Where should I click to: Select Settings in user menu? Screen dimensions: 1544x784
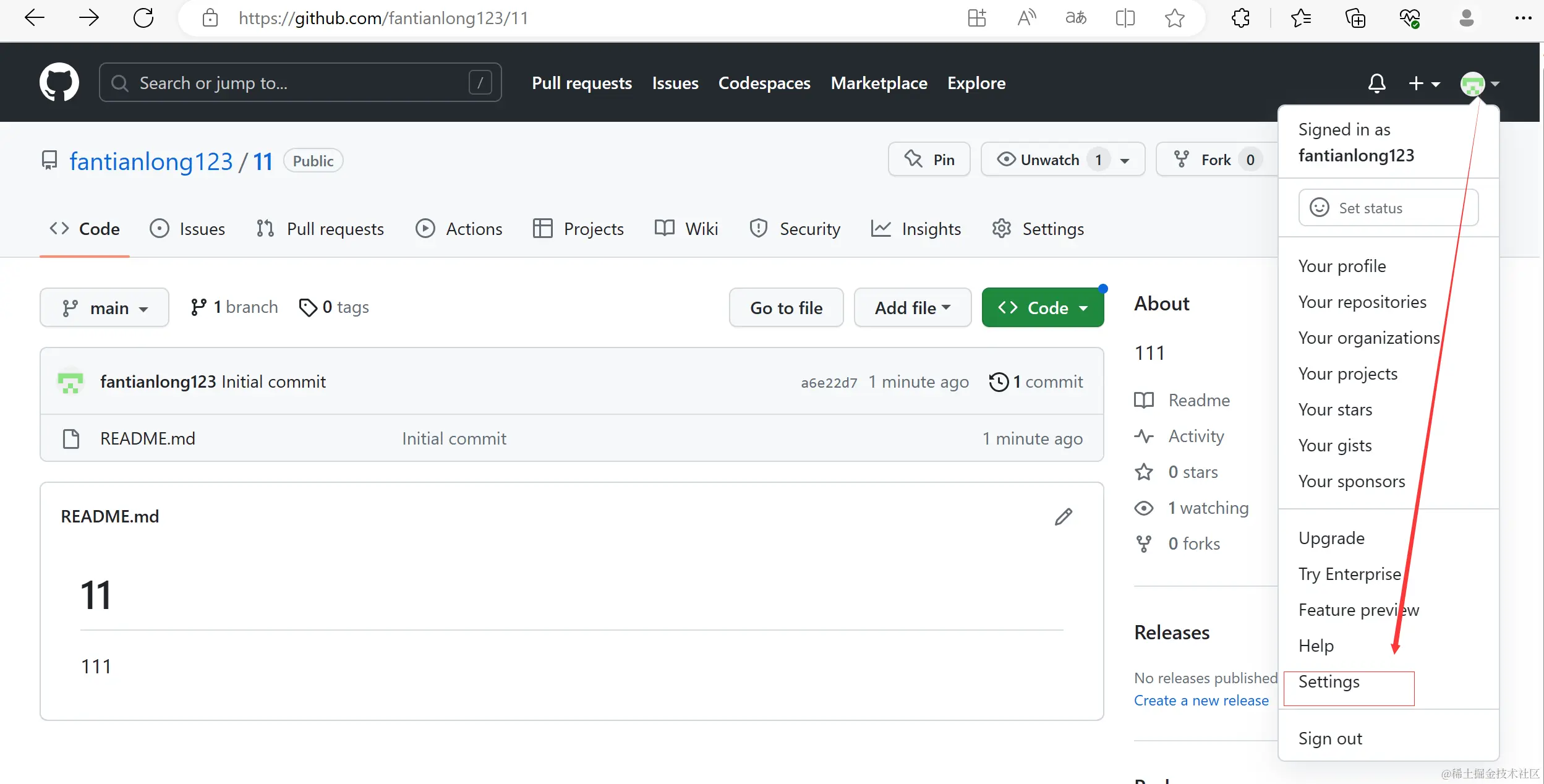(x=1329, y=681)
